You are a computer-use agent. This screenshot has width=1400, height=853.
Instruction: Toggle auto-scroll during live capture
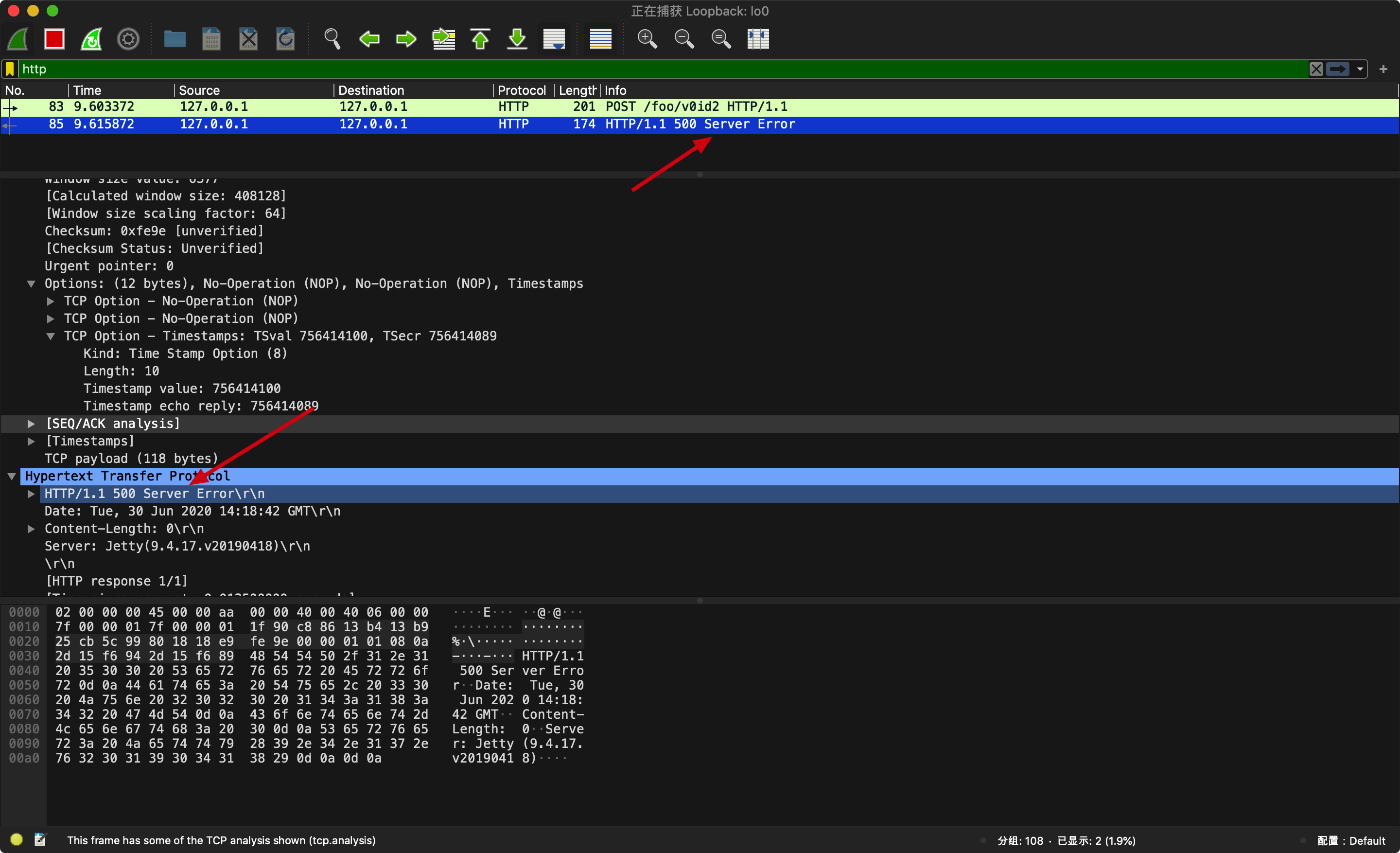554,39
